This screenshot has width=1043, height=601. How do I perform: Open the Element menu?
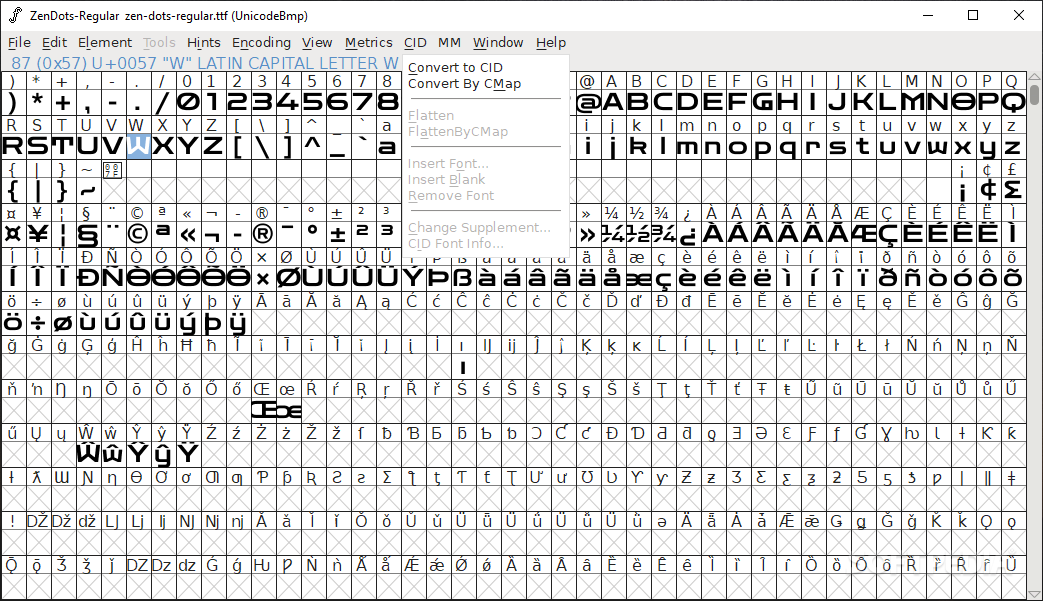point(105,43)
